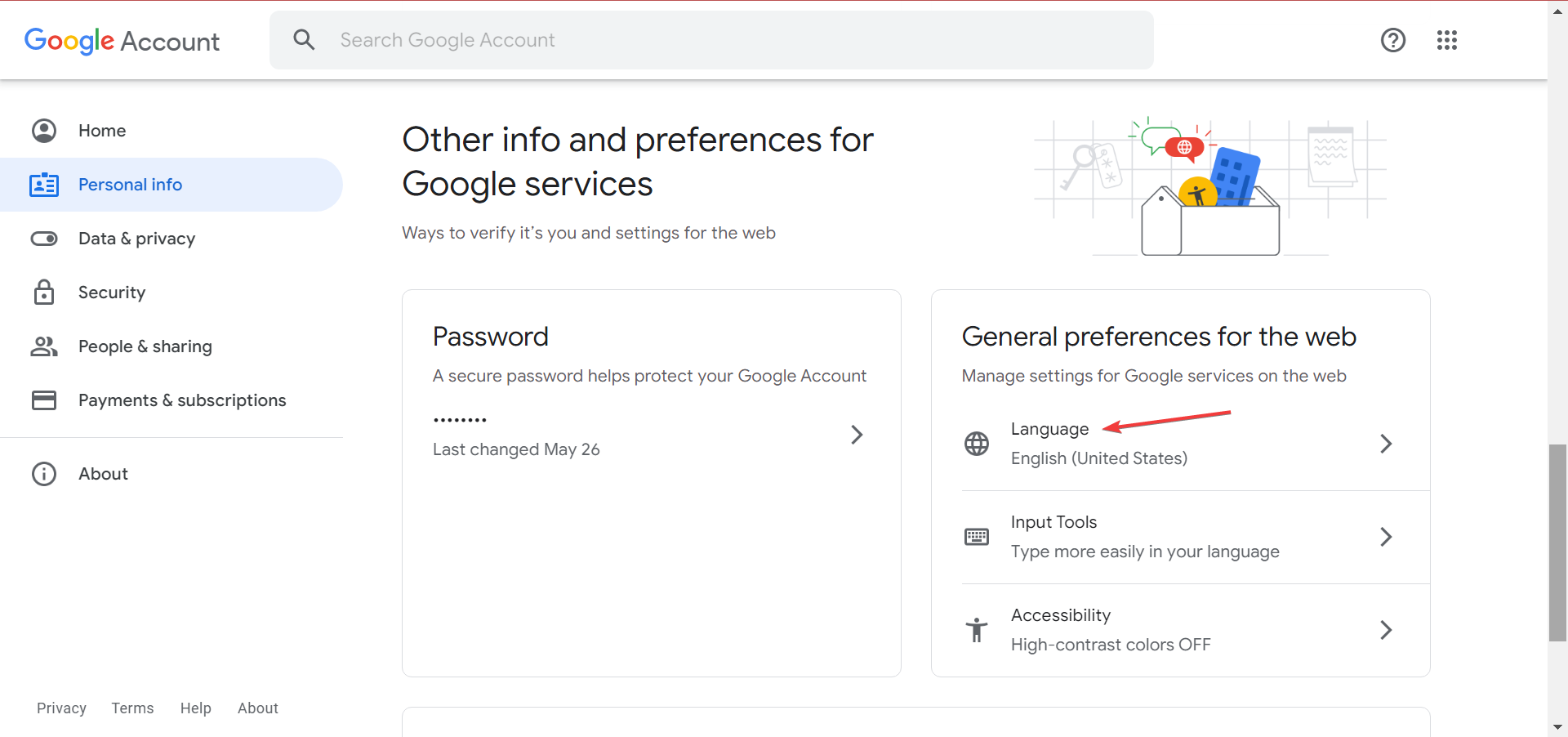The image size is (1568, 737).
Task: Click the People & sharing icon
Action: tap(44, 346)
